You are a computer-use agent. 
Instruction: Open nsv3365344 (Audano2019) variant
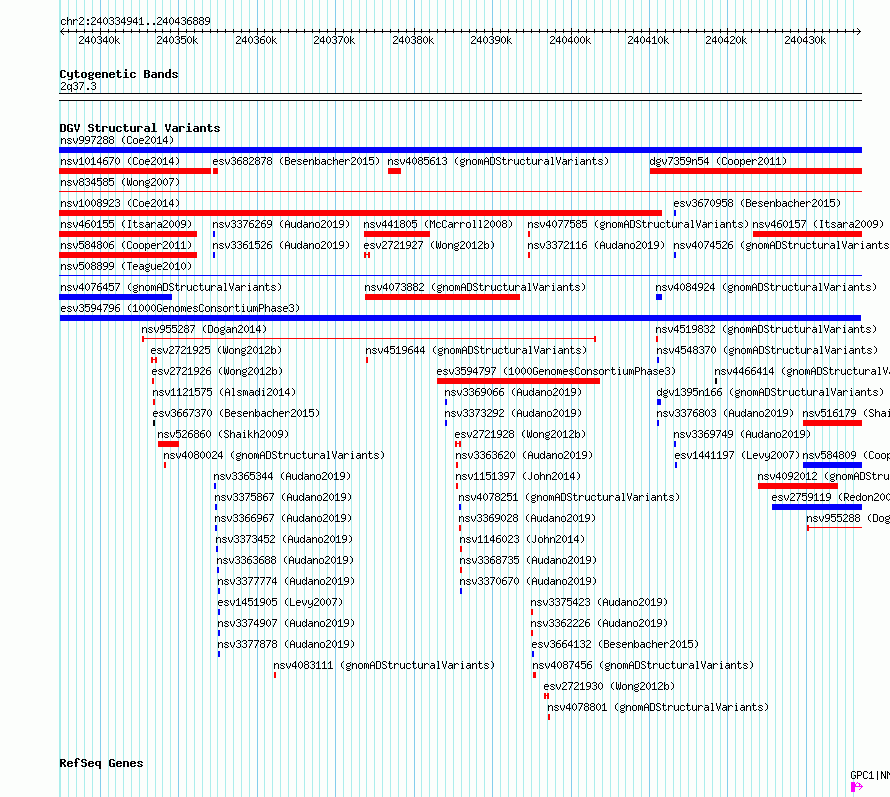click(x=282, y=476)
